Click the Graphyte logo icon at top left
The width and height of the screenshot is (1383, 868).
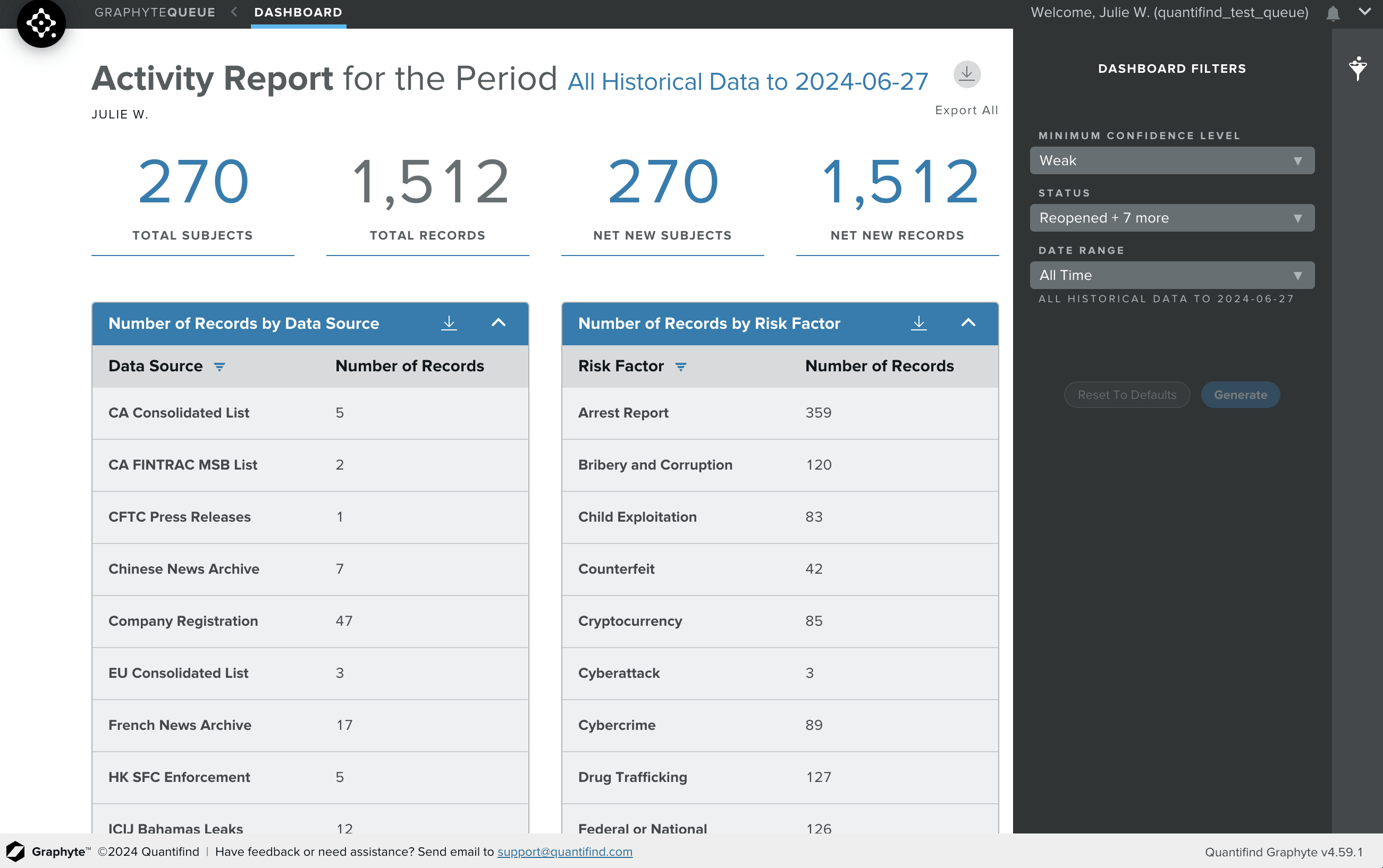41,23
